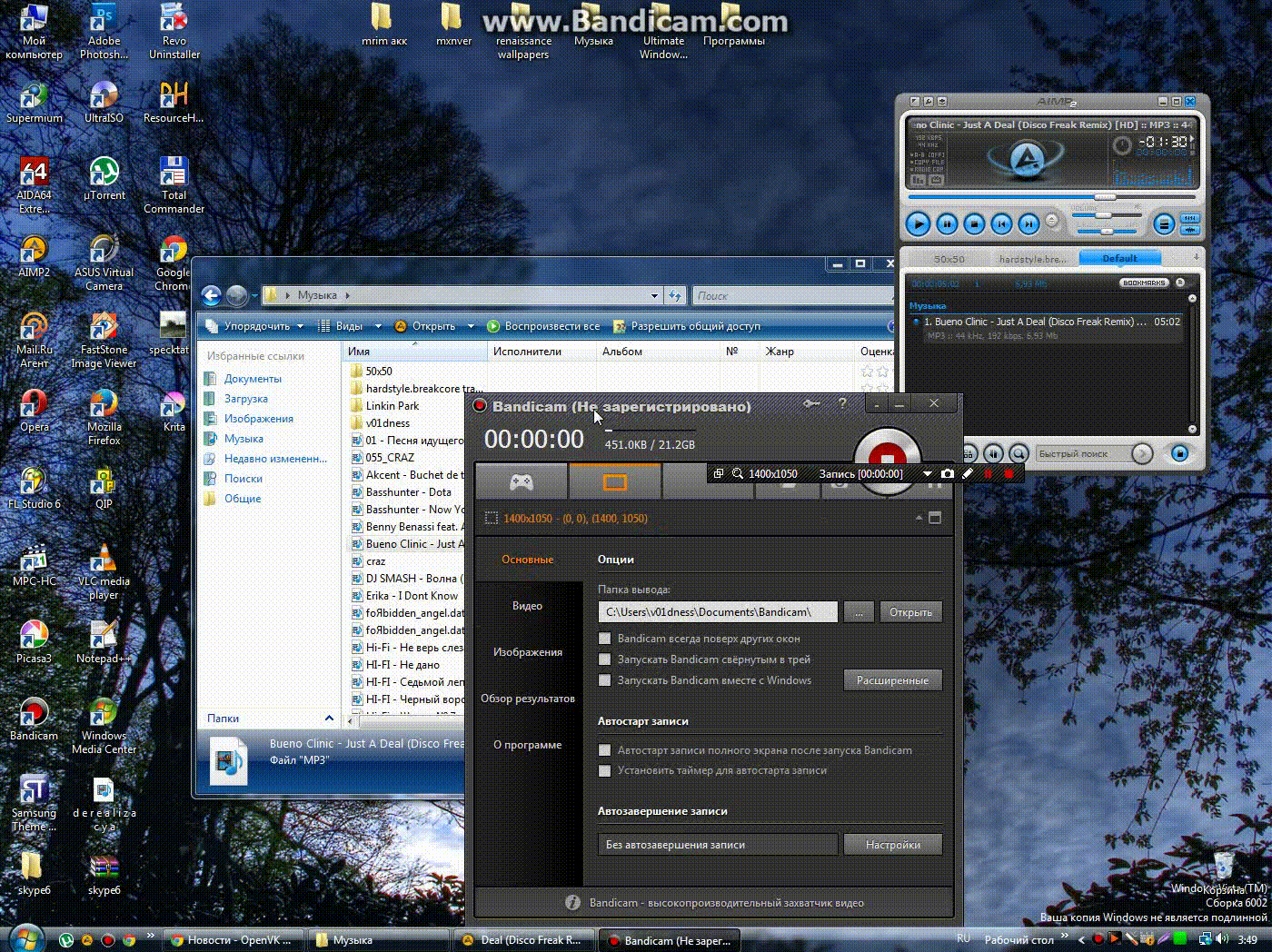Open the Notepad++ desktop icon

pos(104,642)
